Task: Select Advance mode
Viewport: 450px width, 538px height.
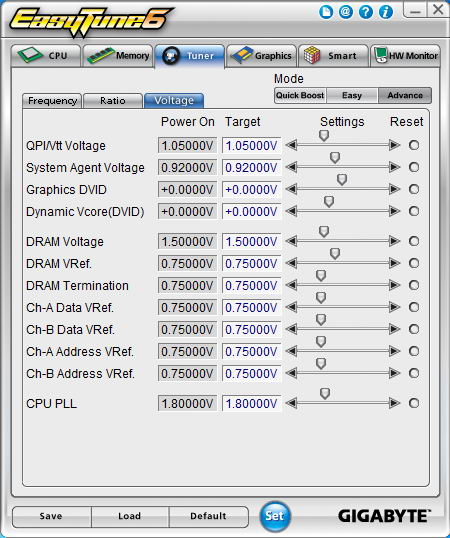Action: click(x=405, y=95)
